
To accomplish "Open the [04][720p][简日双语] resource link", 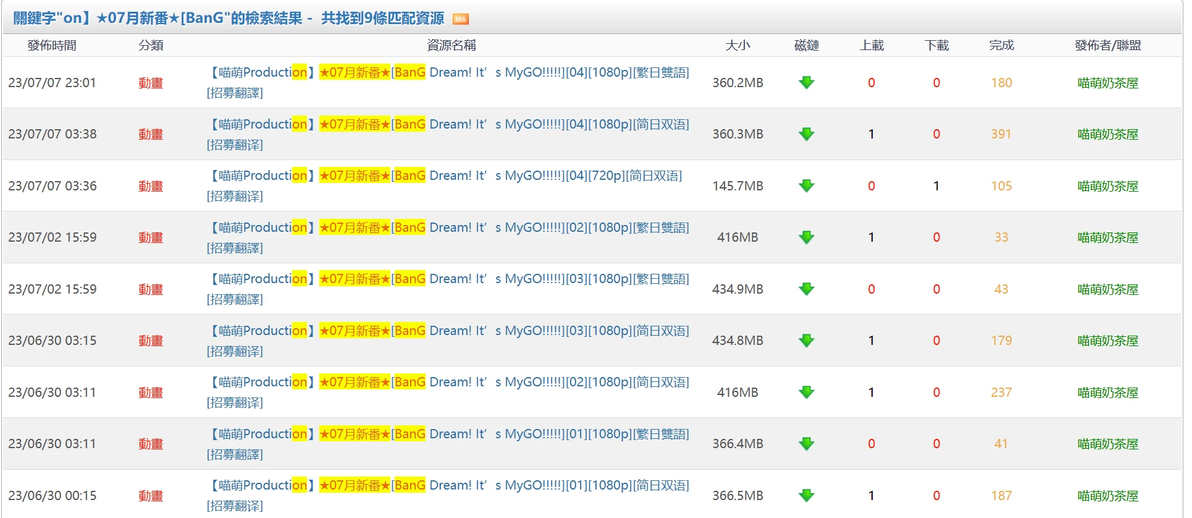I will click(445, 186).
